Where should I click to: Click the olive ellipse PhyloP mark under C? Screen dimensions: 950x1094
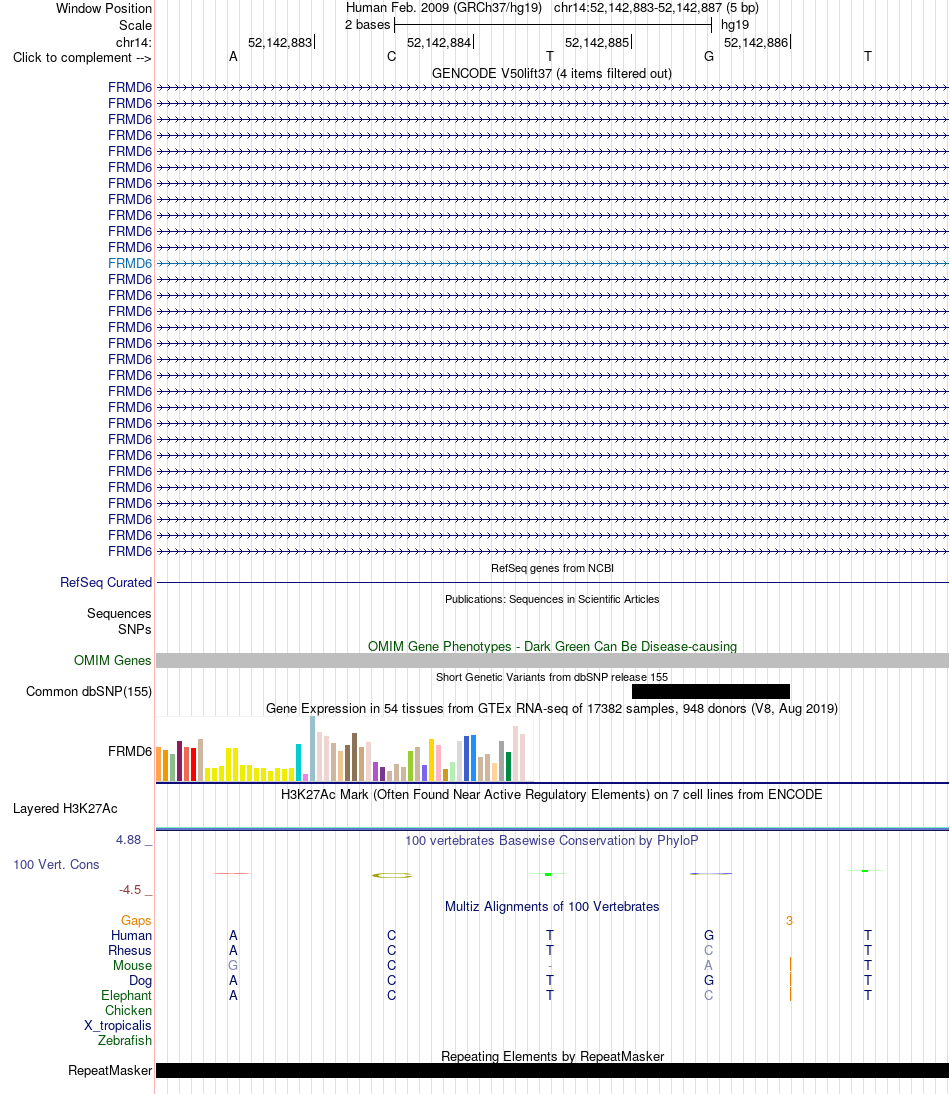[x=392, y=875]
